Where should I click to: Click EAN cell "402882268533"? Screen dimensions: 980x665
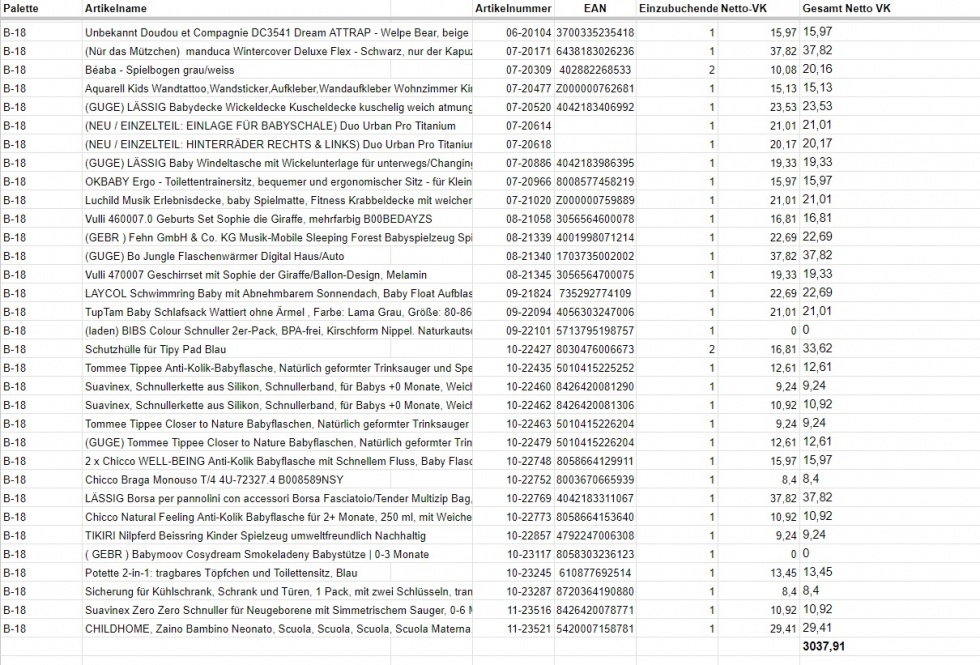[595, 70]
